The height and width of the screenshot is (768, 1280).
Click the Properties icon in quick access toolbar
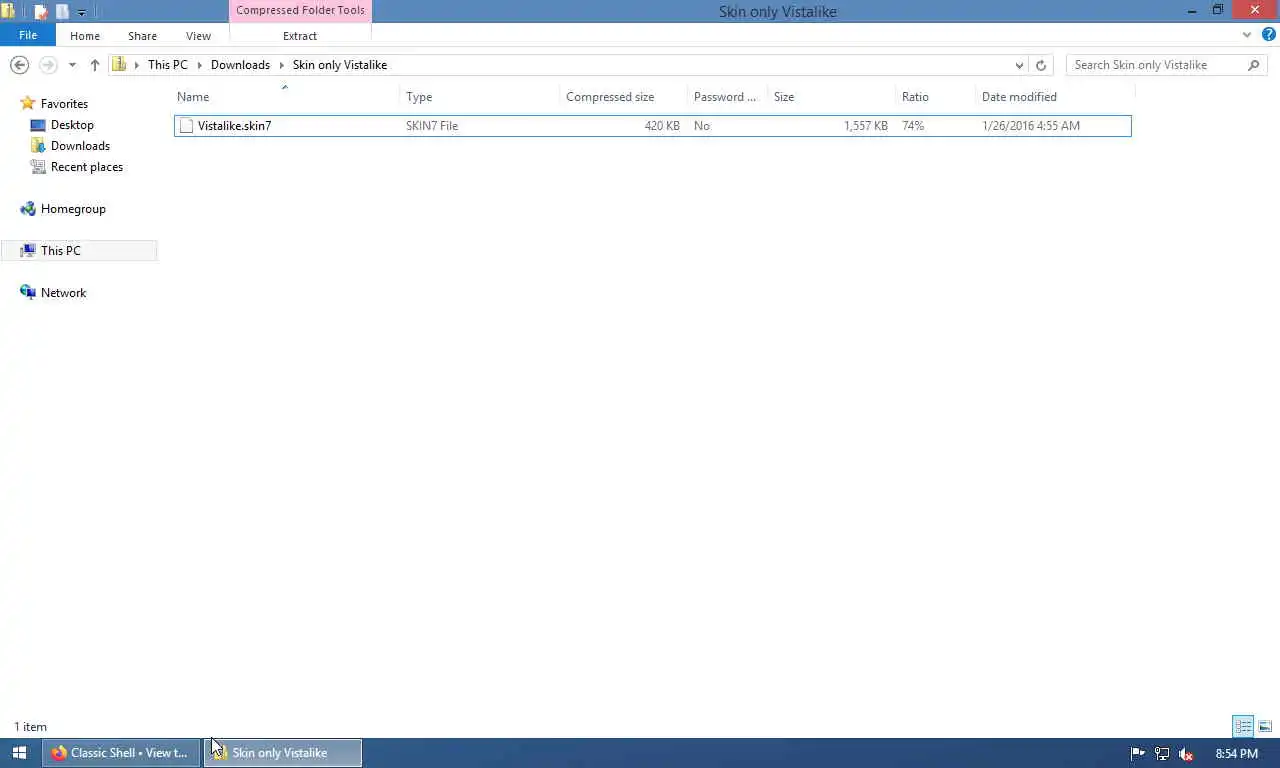point(41,12)
